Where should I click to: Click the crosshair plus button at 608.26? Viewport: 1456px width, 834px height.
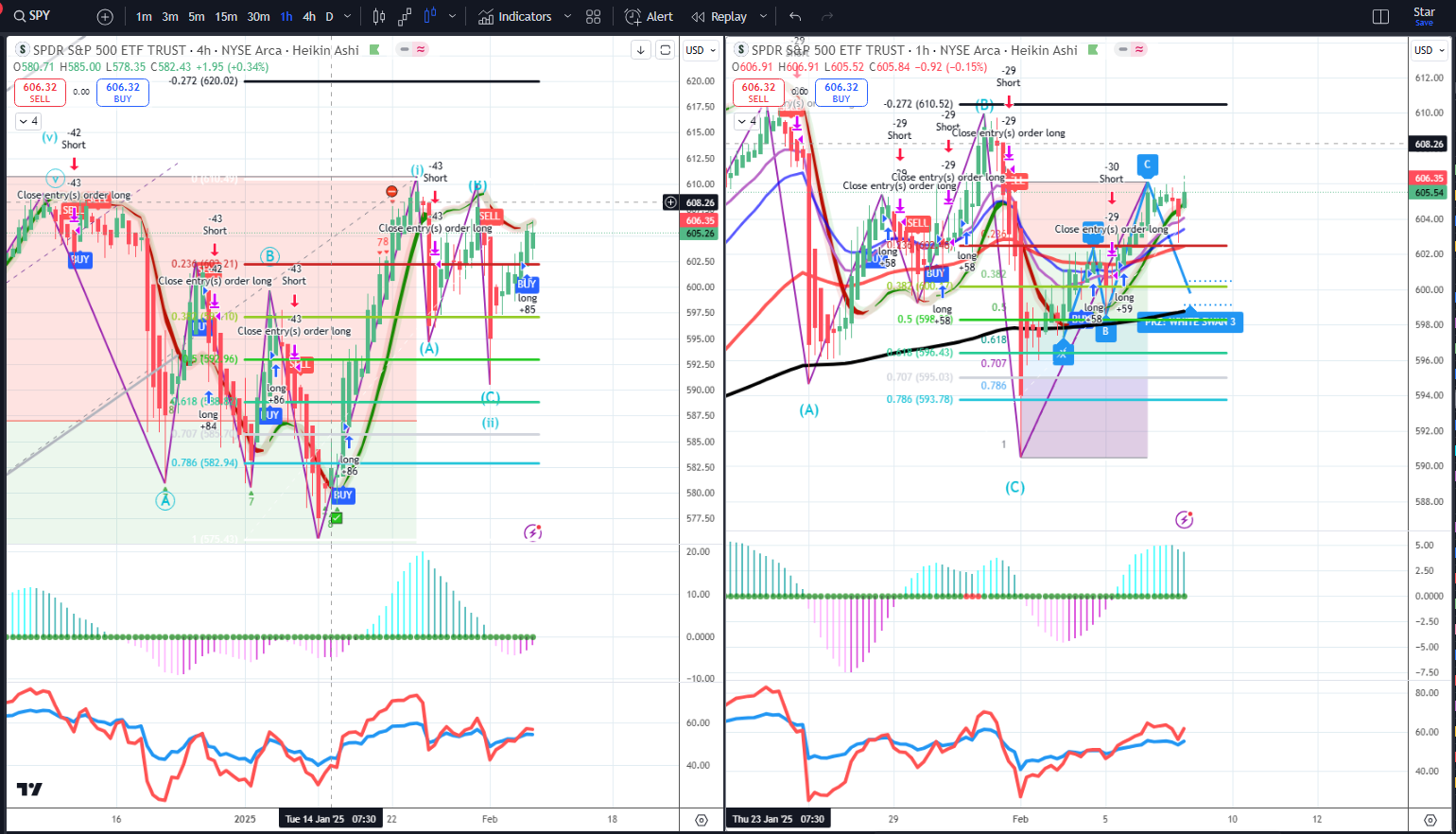coord(671,202)
